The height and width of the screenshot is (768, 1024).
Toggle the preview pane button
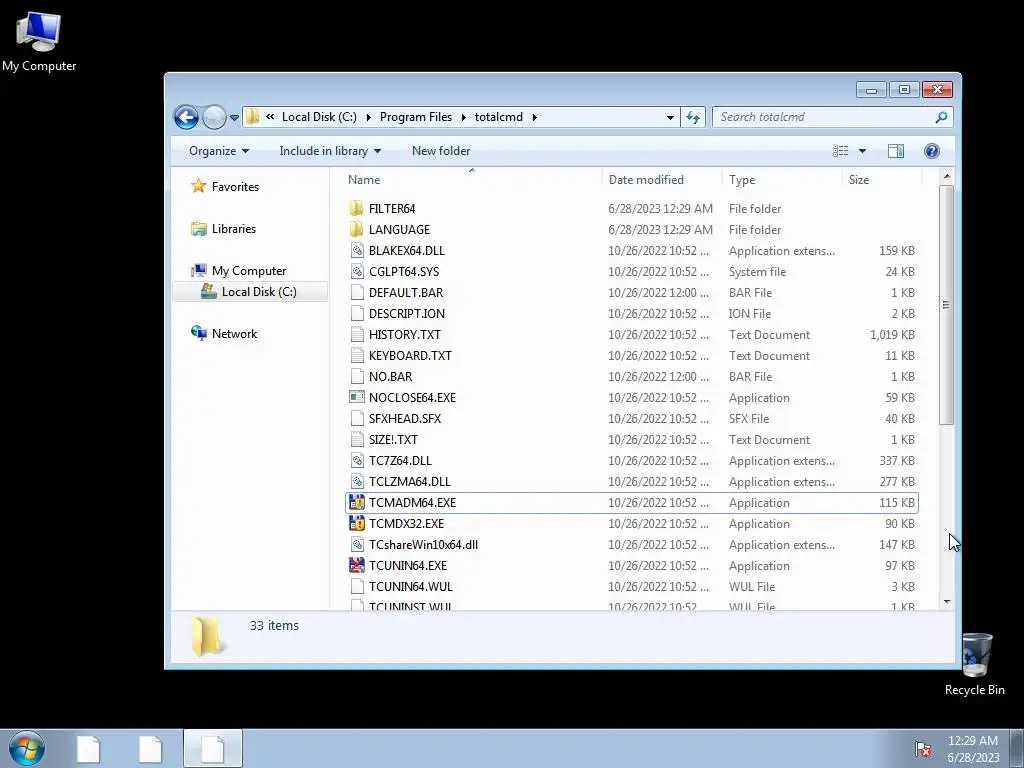[896, 151]
